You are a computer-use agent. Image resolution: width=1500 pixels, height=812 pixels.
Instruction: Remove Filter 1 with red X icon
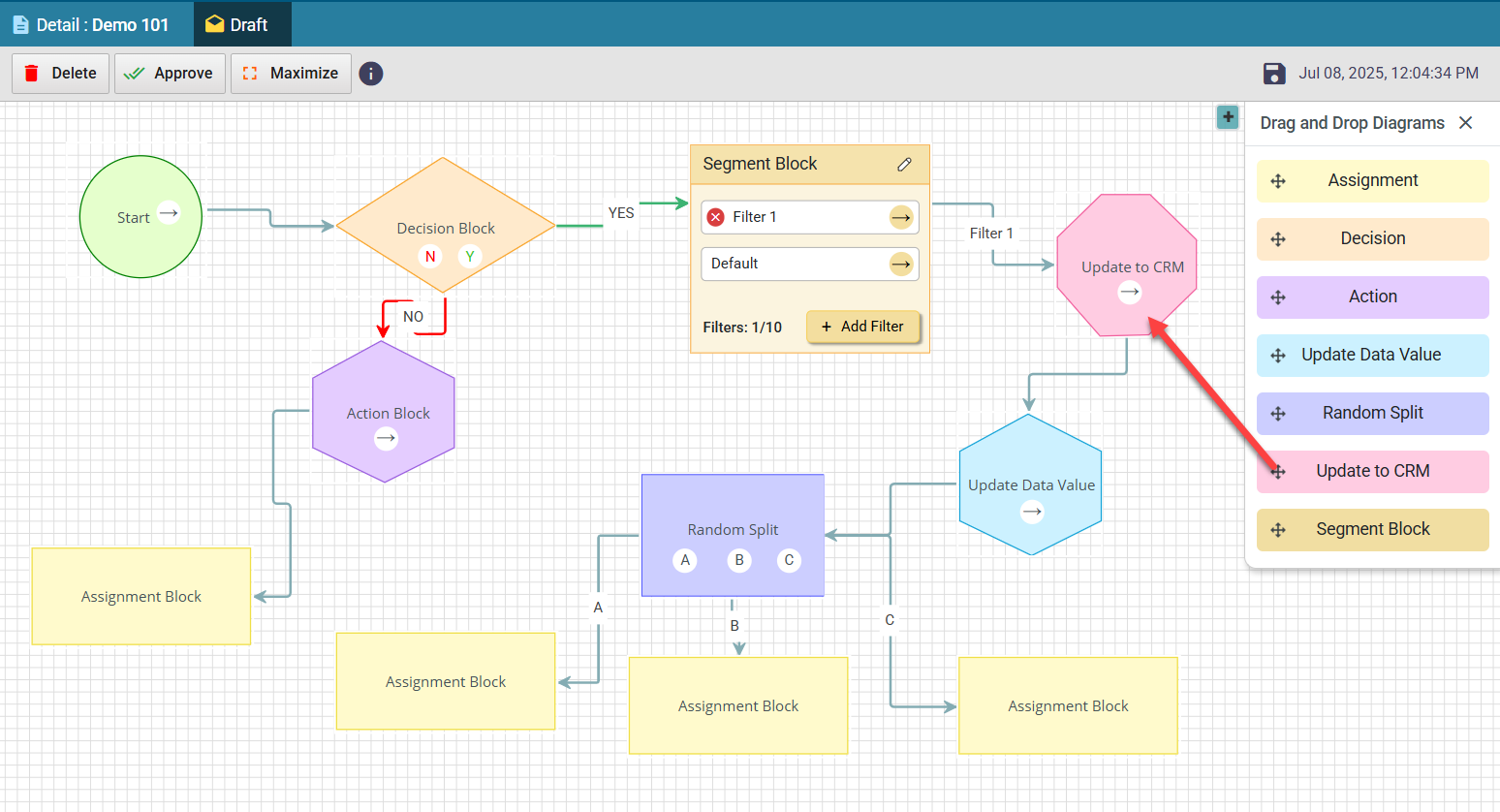coord(715,217)
